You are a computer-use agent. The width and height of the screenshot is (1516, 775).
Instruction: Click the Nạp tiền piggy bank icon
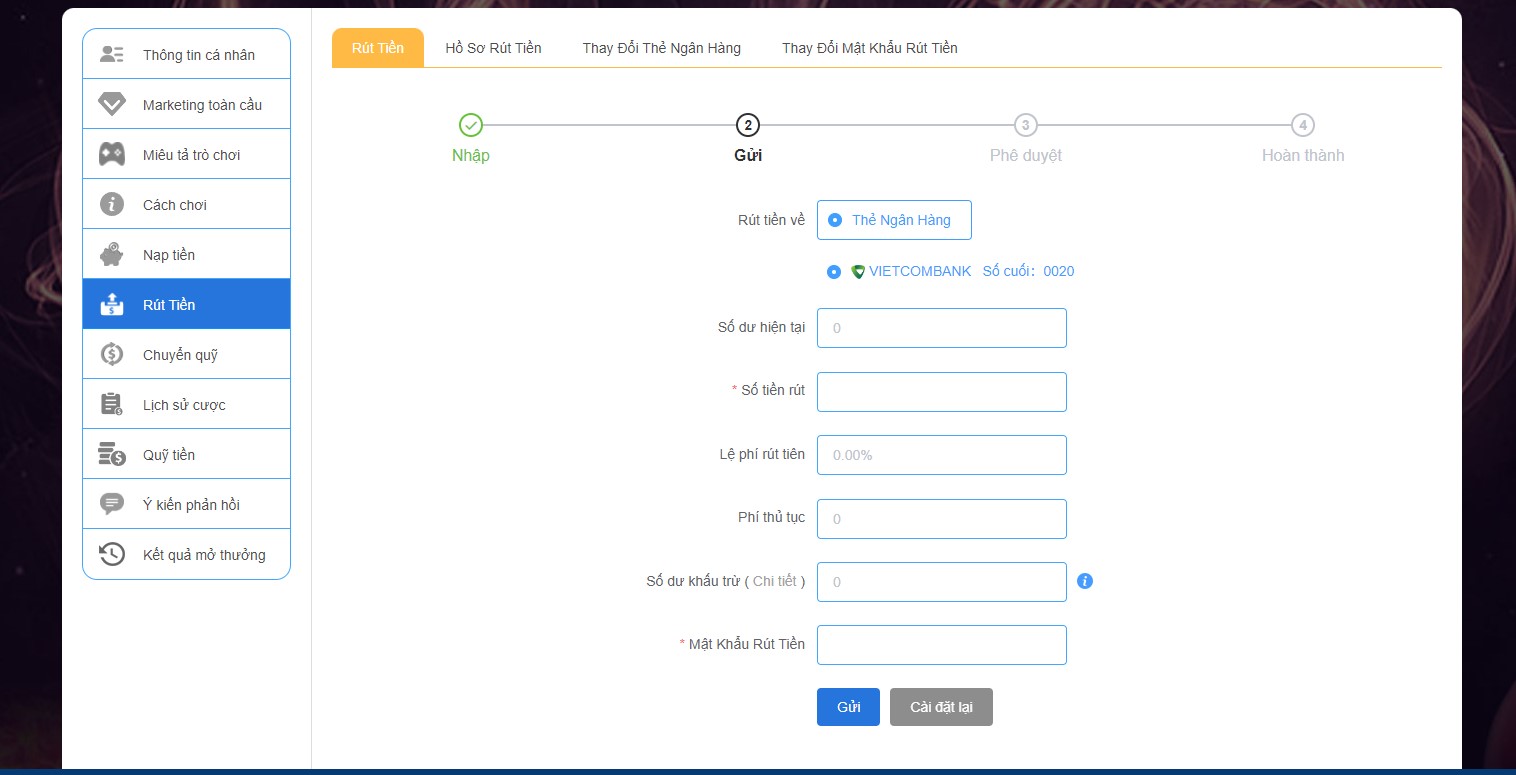pyautogui.click(x=112, y=254)
